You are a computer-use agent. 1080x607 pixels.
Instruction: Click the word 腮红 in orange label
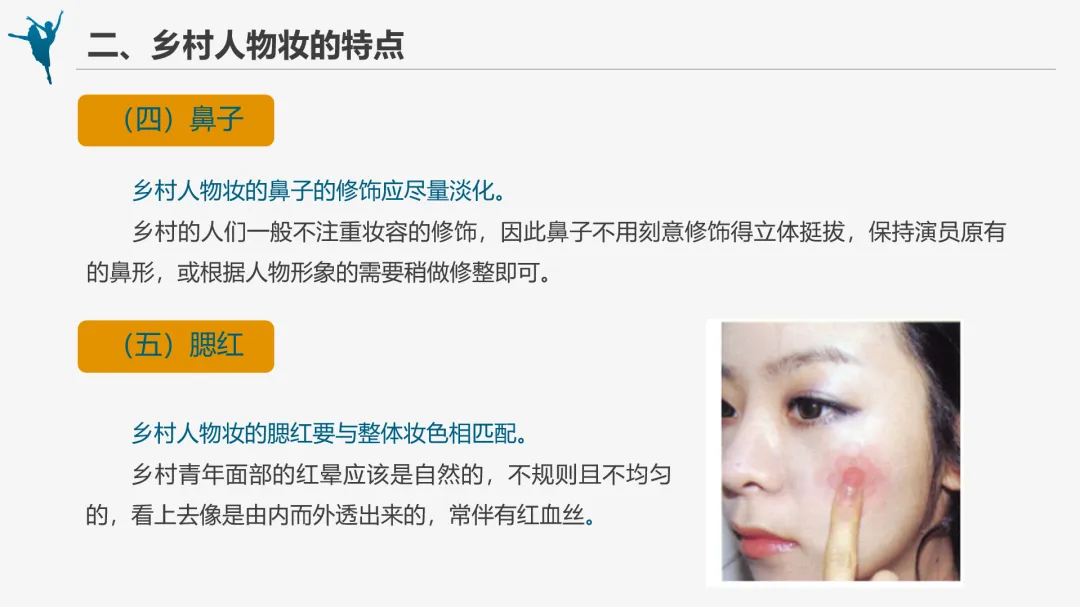(216, 346)
